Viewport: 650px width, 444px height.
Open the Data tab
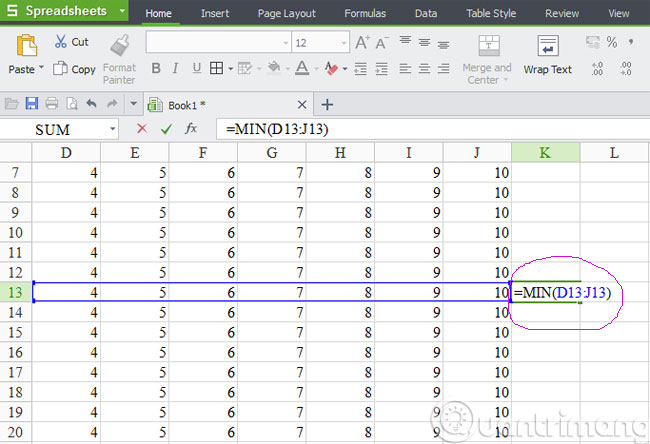pyautogui.click(x=426, y=13)
